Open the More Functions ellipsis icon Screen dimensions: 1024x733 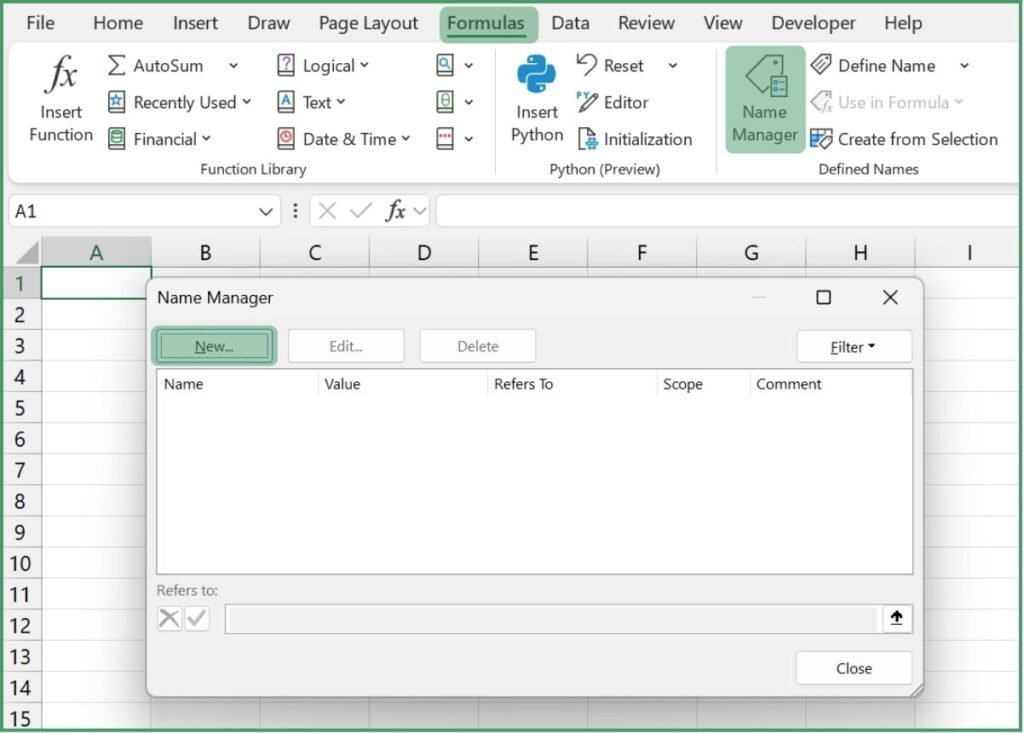coord(445,138)
